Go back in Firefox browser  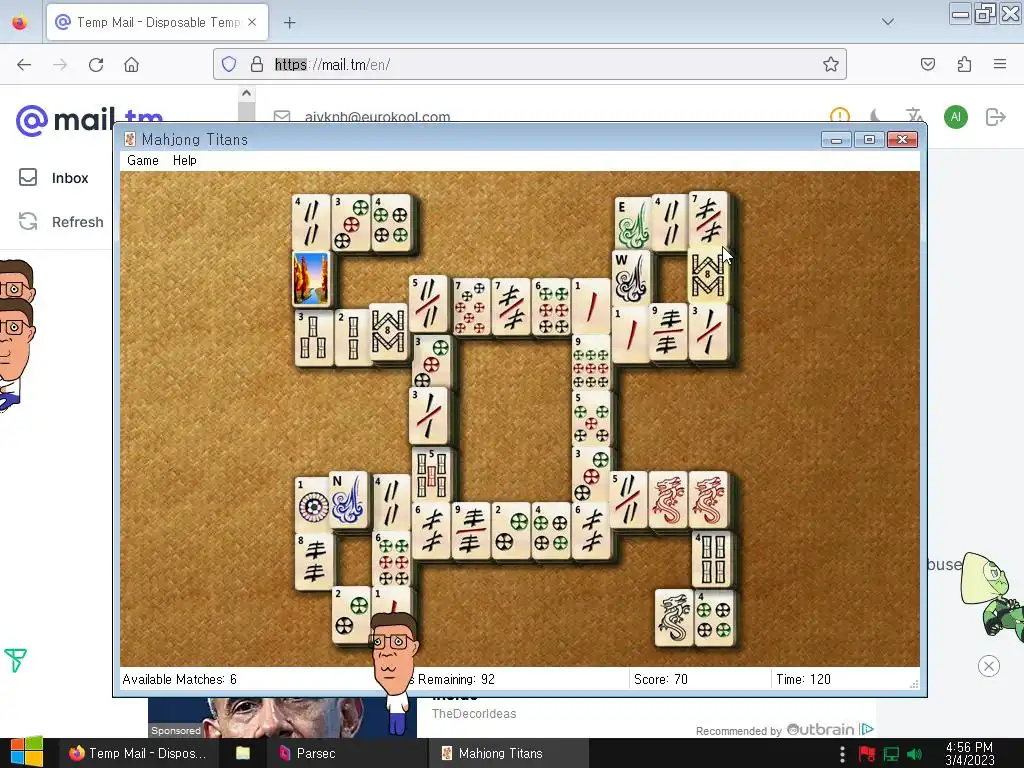(24, 65)
